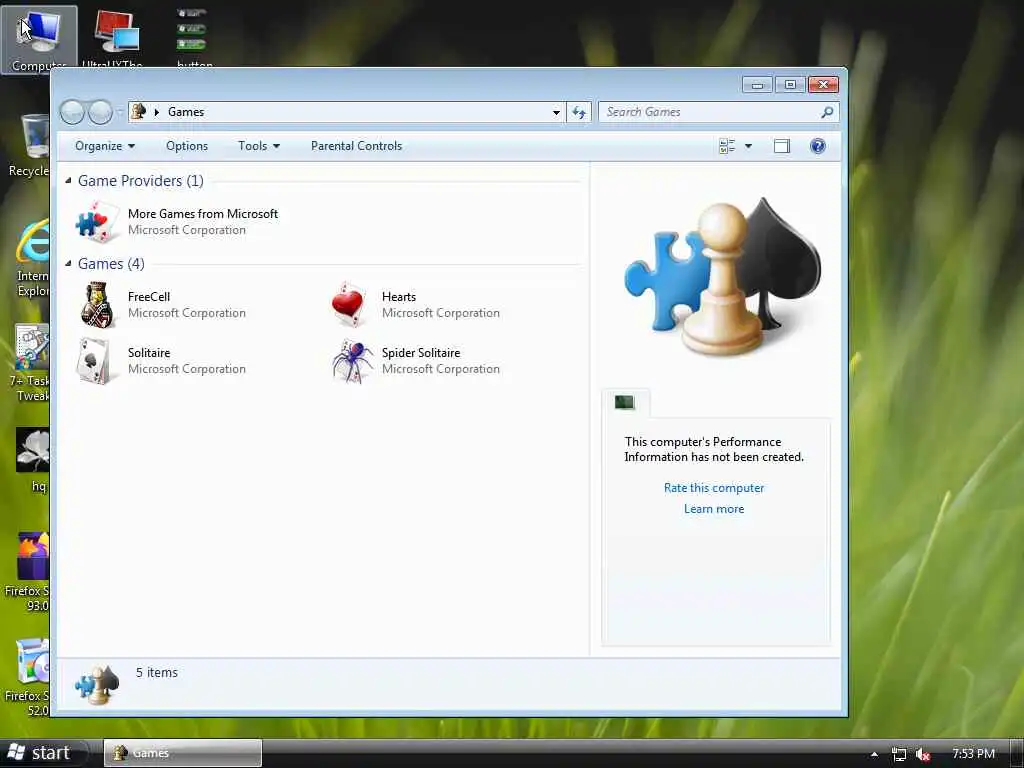This screenshot has height=768, width=1024.
Task: Click the More Games from Microsoft text
Action: pyautogui.click(x=203, y=214)
